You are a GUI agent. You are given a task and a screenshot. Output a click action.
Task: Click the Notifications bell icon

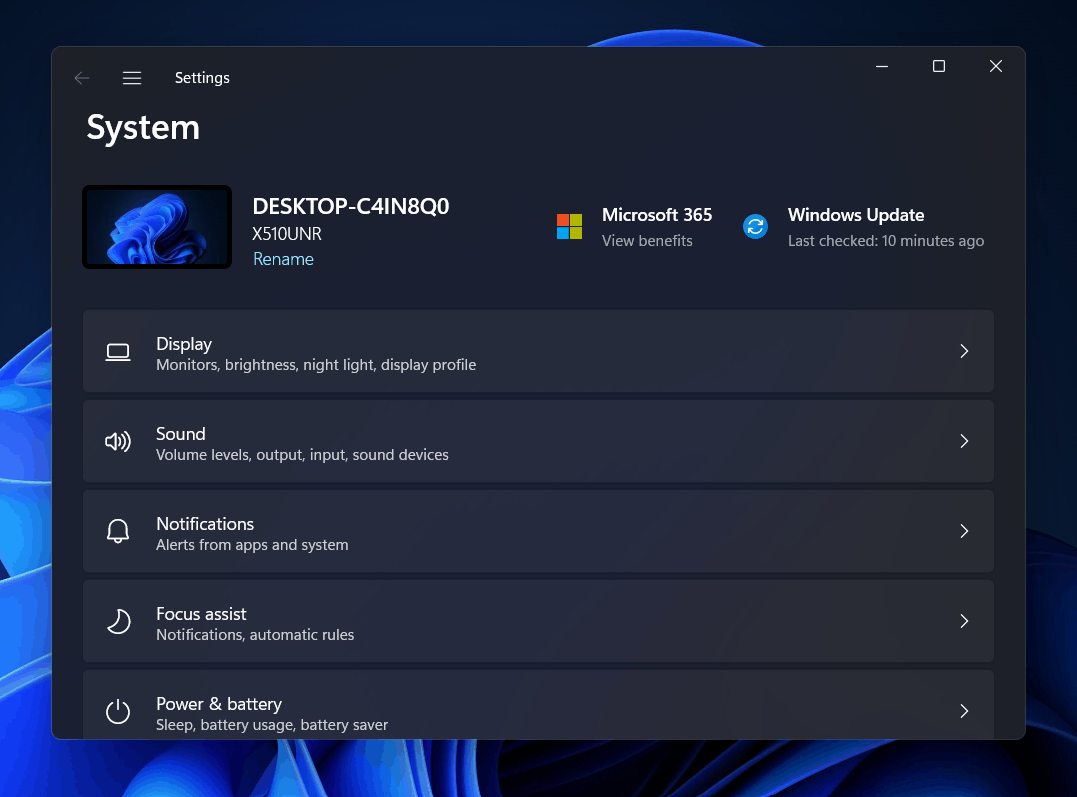point(118,532)
